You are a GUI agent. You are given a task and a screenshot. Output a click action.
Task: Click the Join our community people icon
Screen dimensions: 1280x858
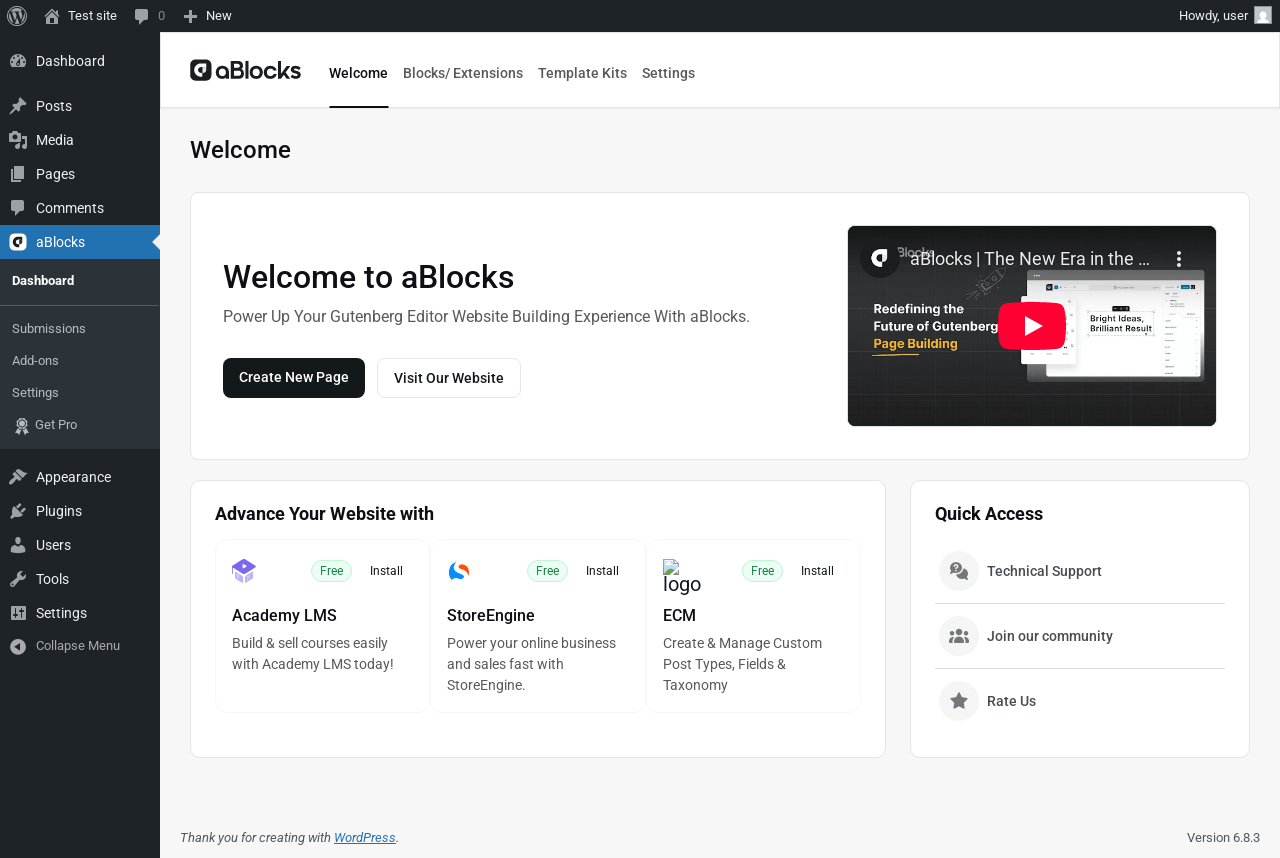(x=959, y=636)
